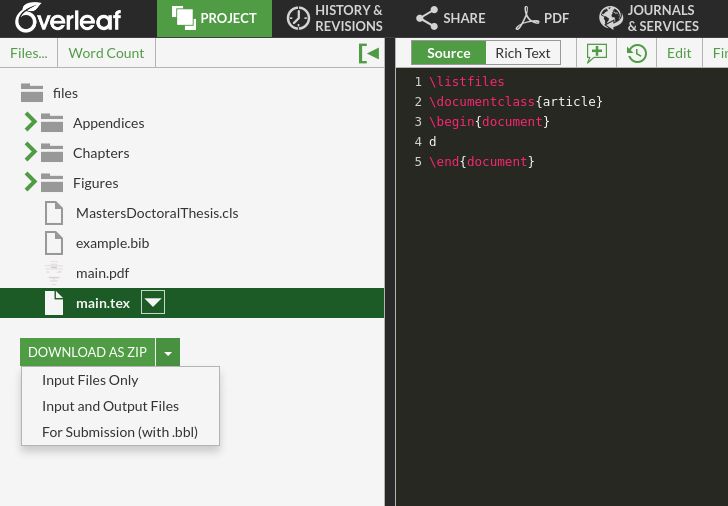The height and width of the screenshot is (506, 728).
Task: Select the Chapters folder
Action: (101, 153)
